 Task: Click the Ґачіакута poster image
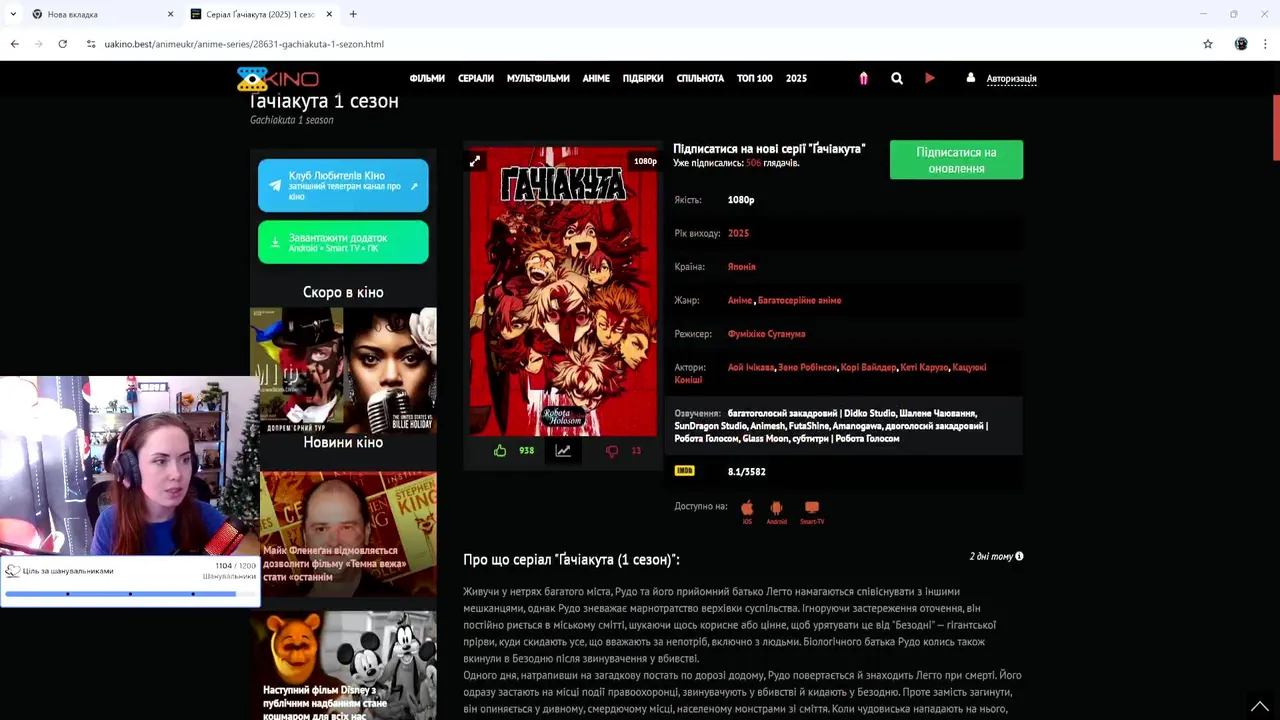(564, 290)
